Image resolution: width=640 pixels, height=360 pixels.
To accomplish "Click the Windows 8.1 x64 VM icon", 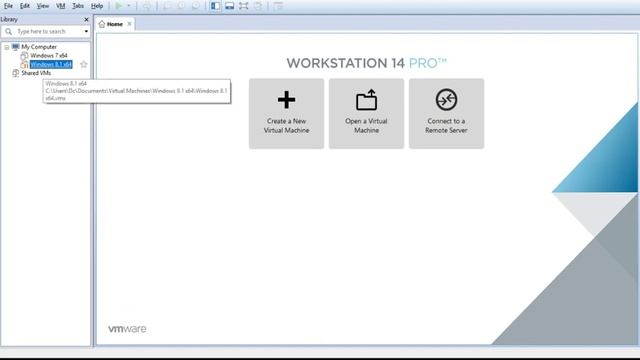I will 24,64.
